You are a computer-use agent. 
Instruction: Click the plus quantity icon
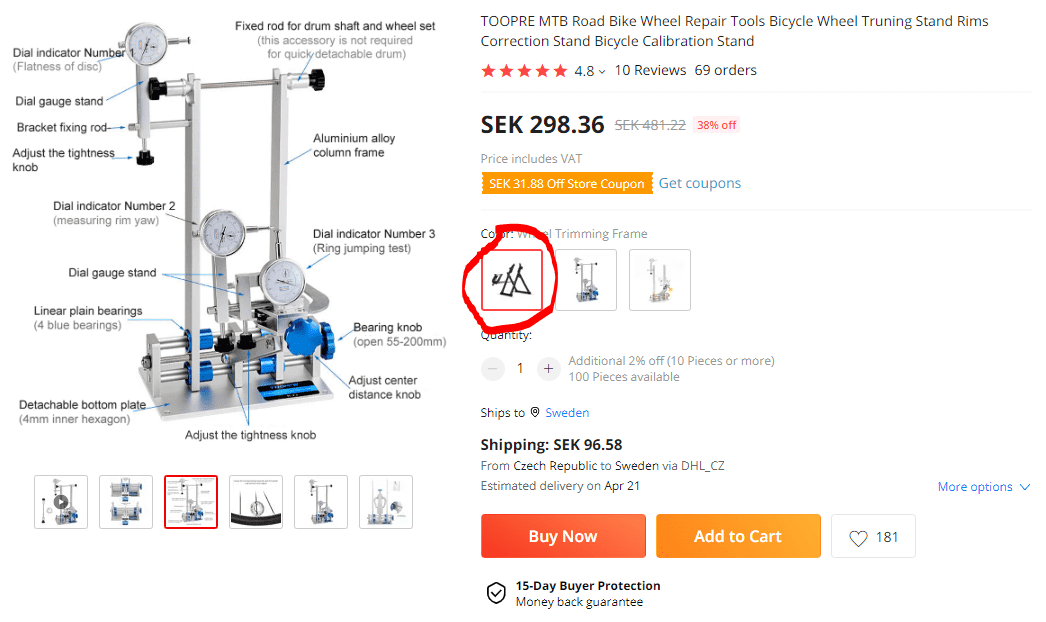point(548,369)
